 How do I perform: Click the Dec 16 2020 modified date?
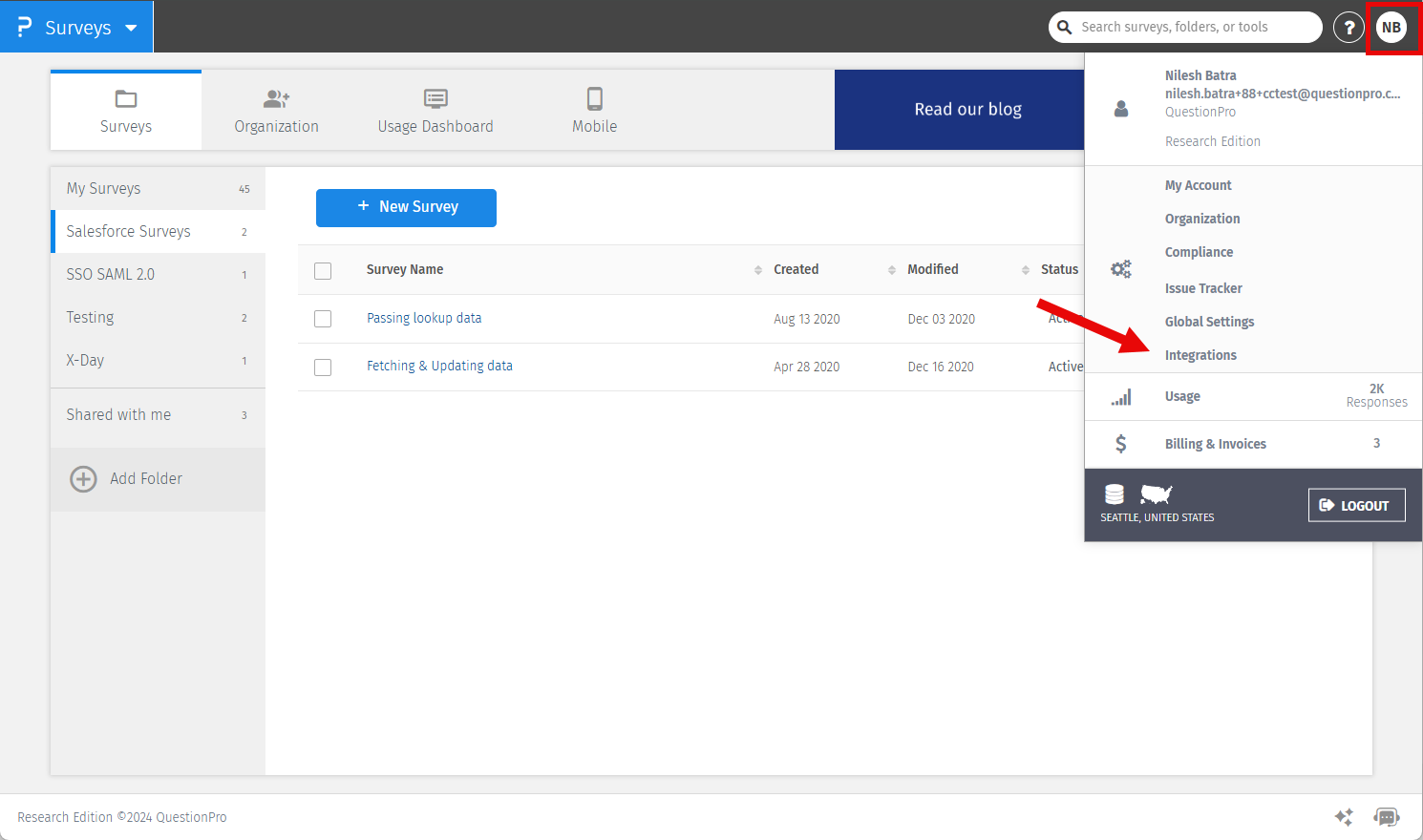pos(941,367)
